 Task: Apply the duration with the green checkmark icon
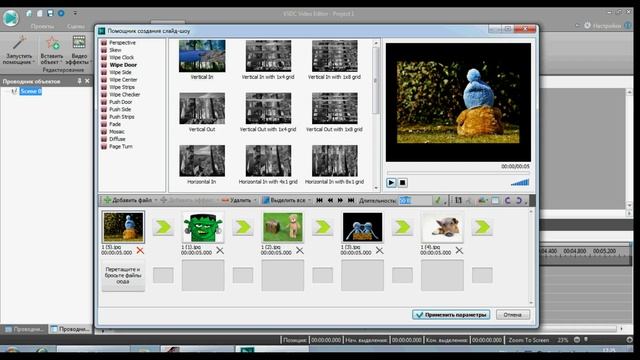438,200
